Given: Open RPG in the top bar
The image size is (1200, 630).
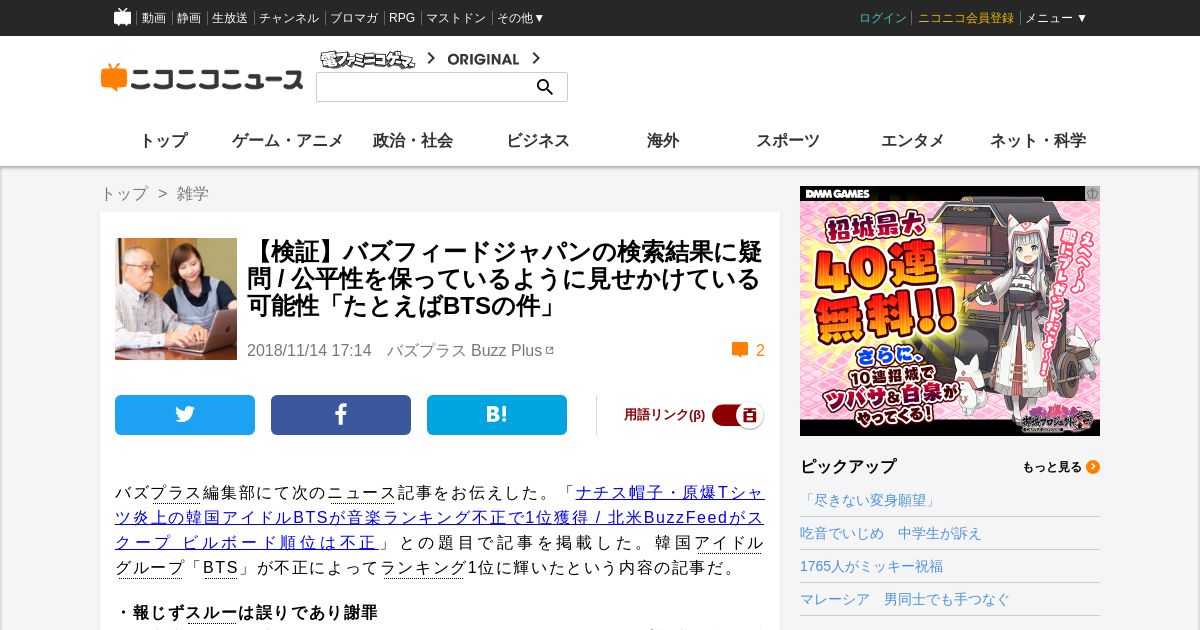Looking at the screenshot, I should (402, 18).
